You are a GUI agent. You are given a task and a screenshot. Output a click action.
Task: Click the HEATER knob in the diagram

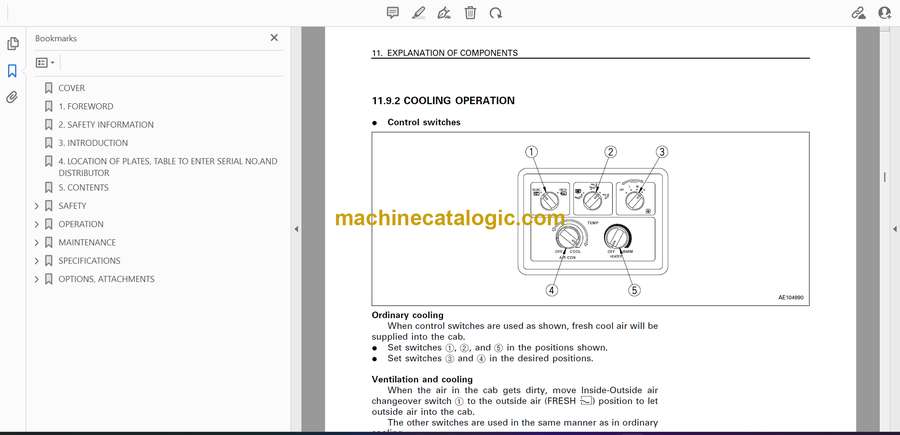pos(616,237)
